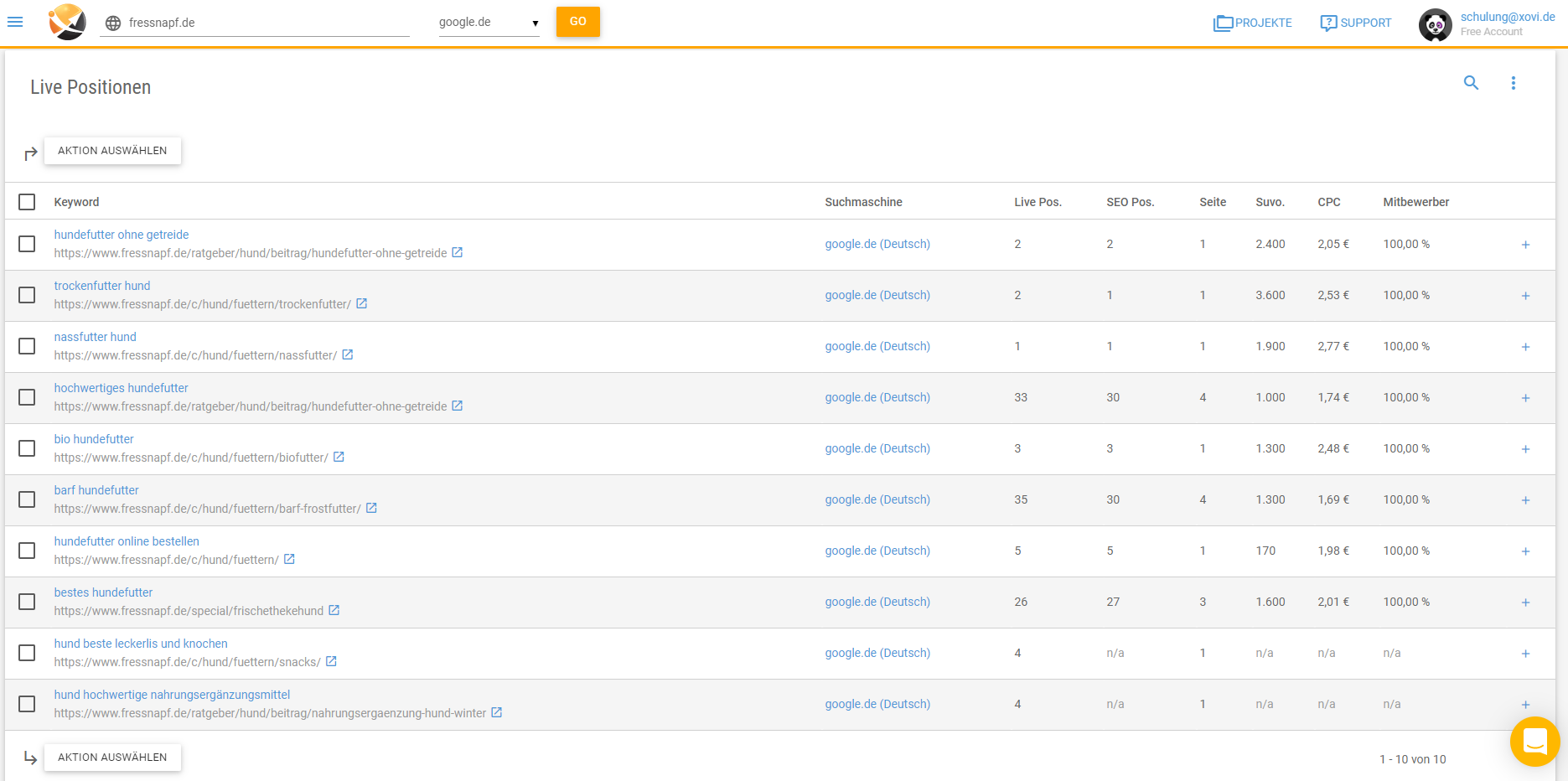Open external link for trockenfutter URL
The height and width of the screenshot is (781, 1568).
[x=362, y=303]
